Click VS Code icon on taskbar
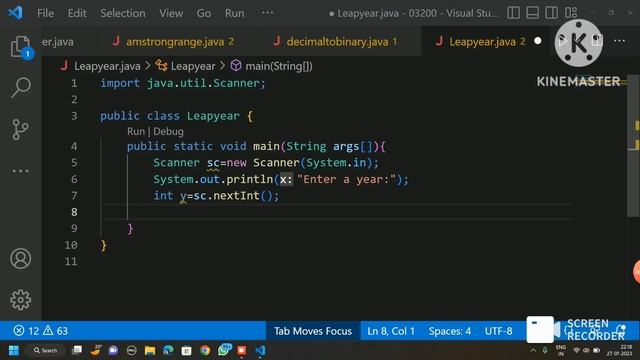The image size is (640, 360). (260, 350)
